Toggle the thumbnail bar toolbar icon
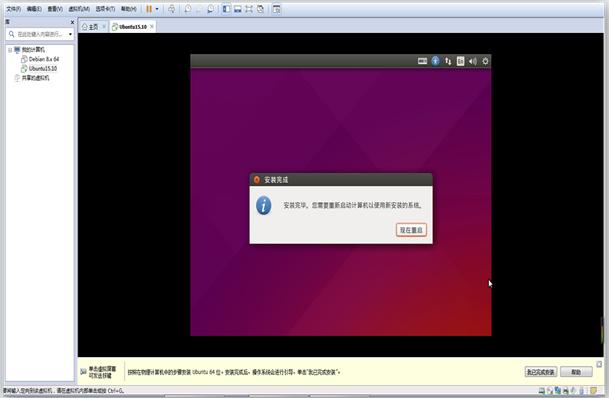 pyautogui.click(x=238, y=9)
